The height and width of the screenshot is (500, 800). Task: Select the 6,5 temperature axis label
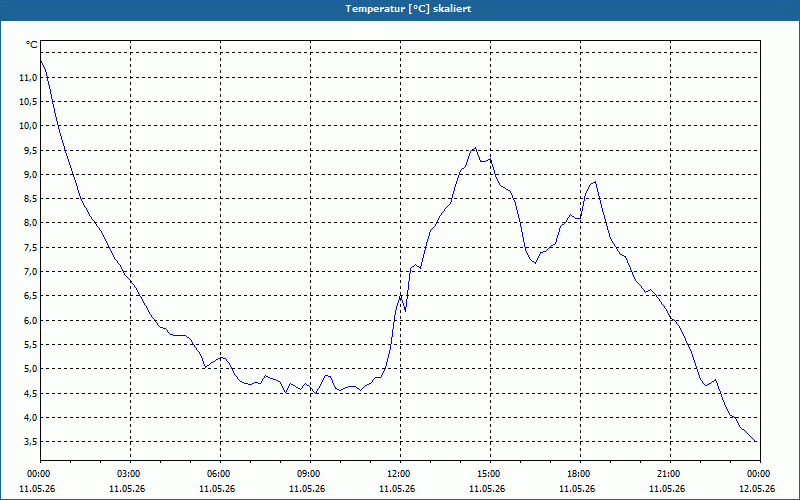pyautogui.click(x=30, y=296)
